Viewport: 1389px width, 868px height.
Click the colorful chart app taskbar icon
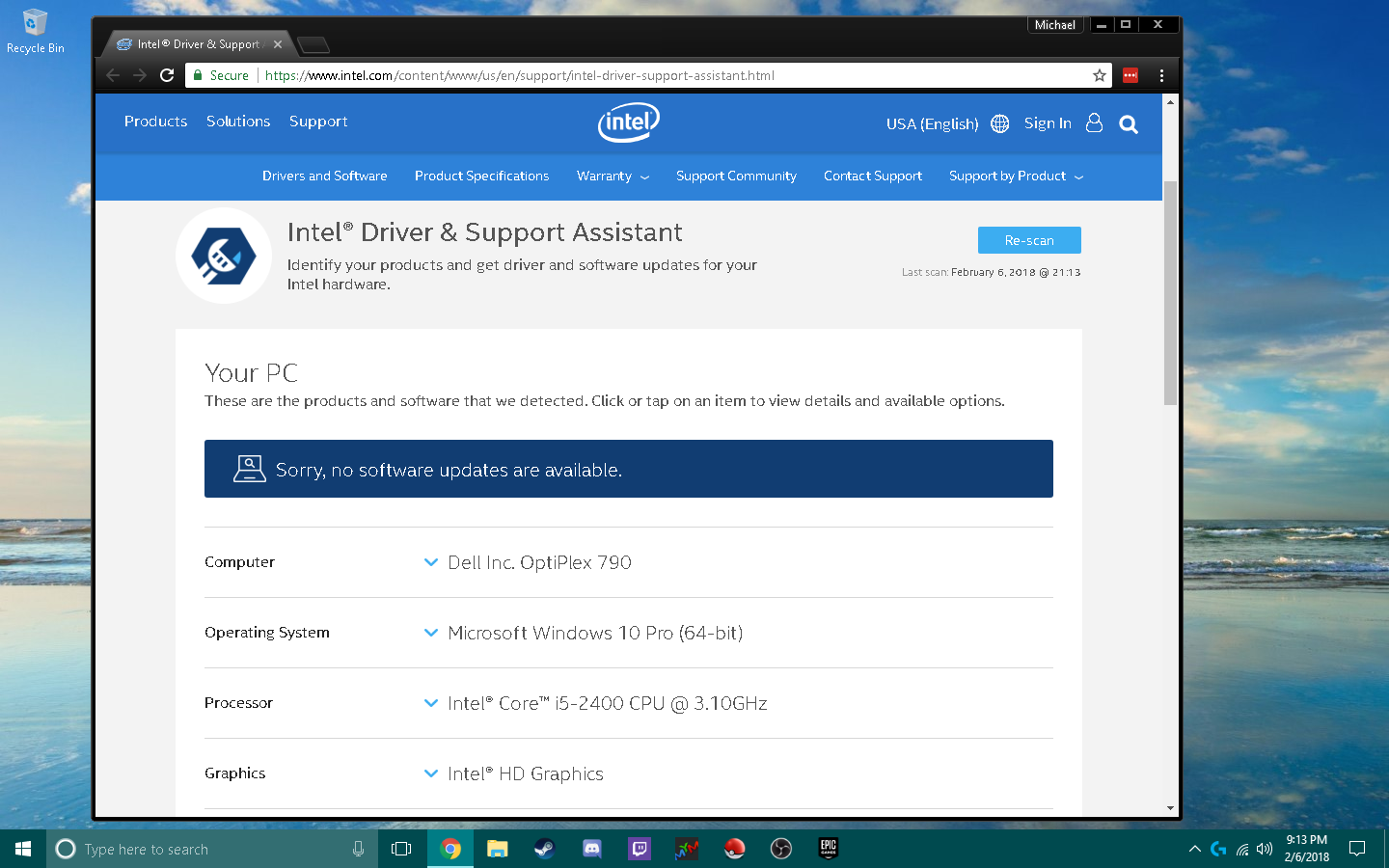click(687, 849)
